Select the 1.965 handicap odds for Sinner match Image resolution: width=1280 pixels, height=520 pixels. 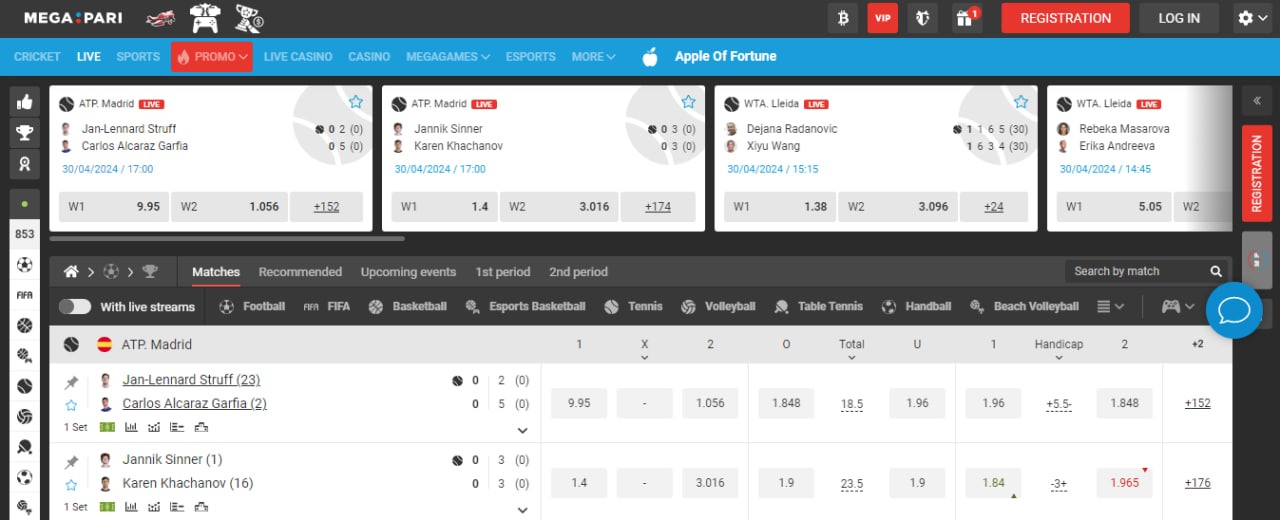point(1124,483)
